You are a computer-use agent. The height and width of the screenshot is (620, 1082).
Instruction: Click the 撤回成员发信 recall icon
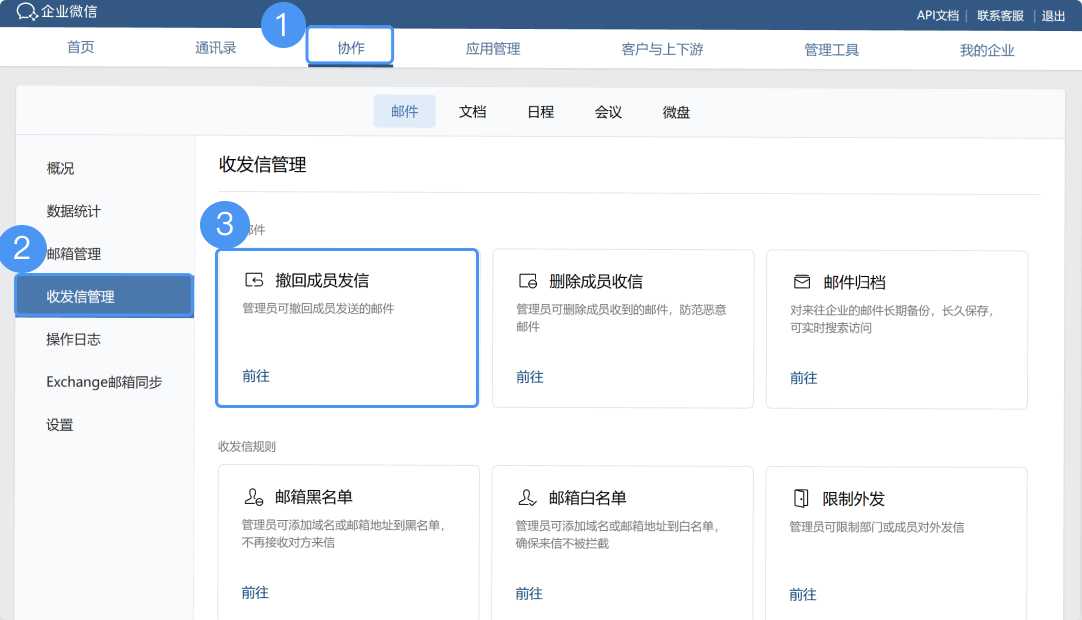click(x=254, y=281)
